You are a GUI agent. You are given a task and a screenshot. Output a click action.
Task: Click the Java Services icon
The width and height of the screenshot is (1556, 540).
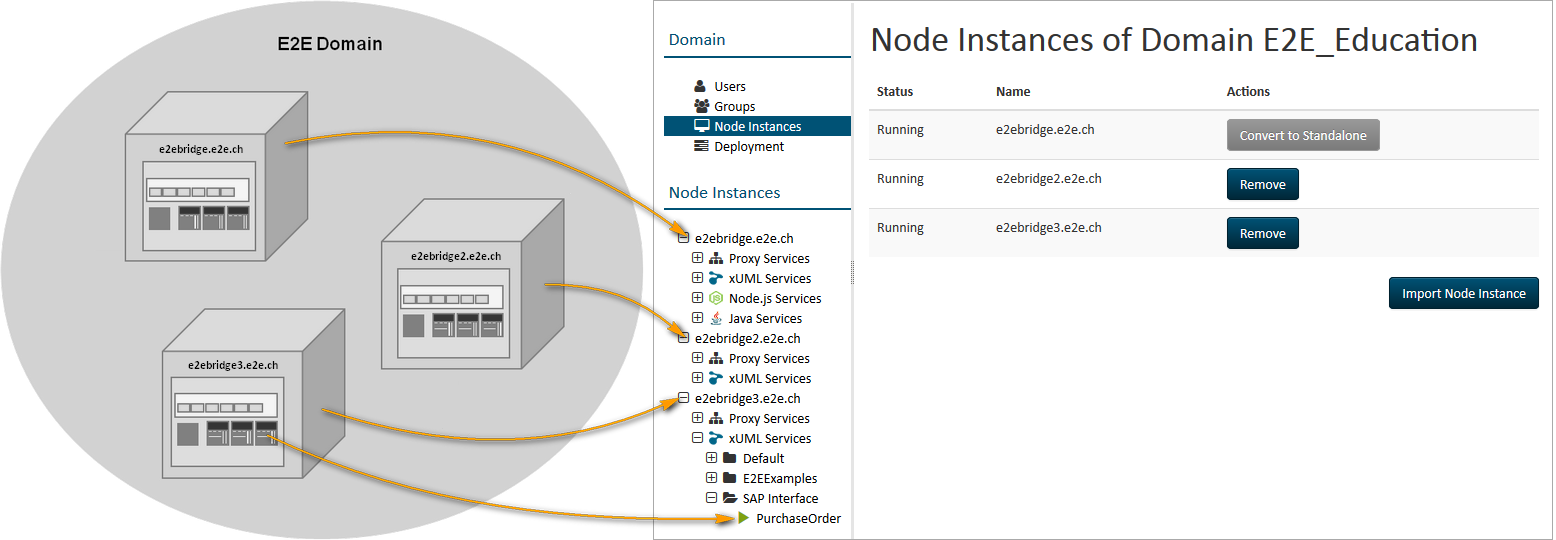pyautogui.click(x=716, y=319)
